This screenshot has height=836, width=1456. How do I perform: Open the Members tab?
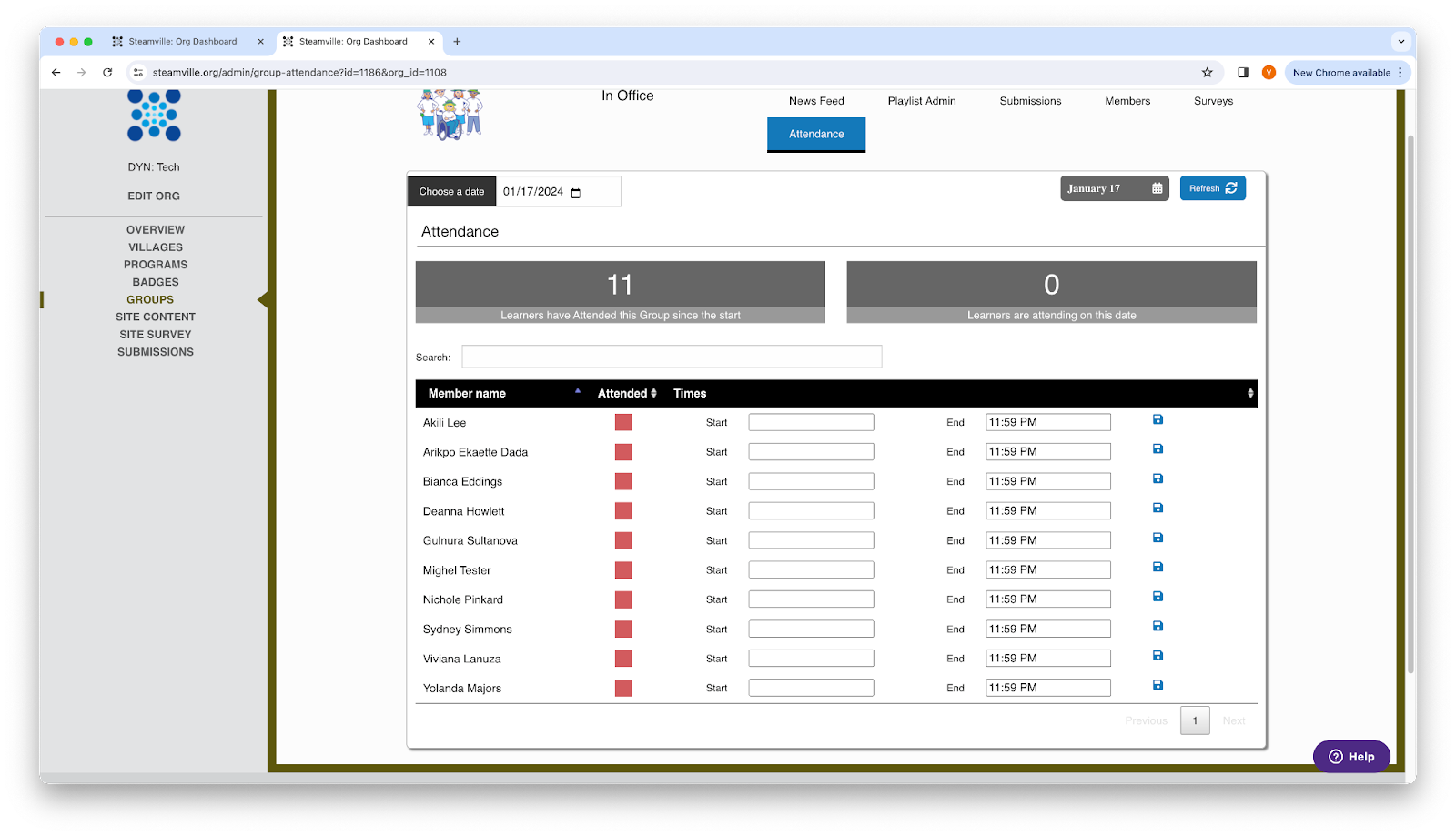click(1127, 101)
